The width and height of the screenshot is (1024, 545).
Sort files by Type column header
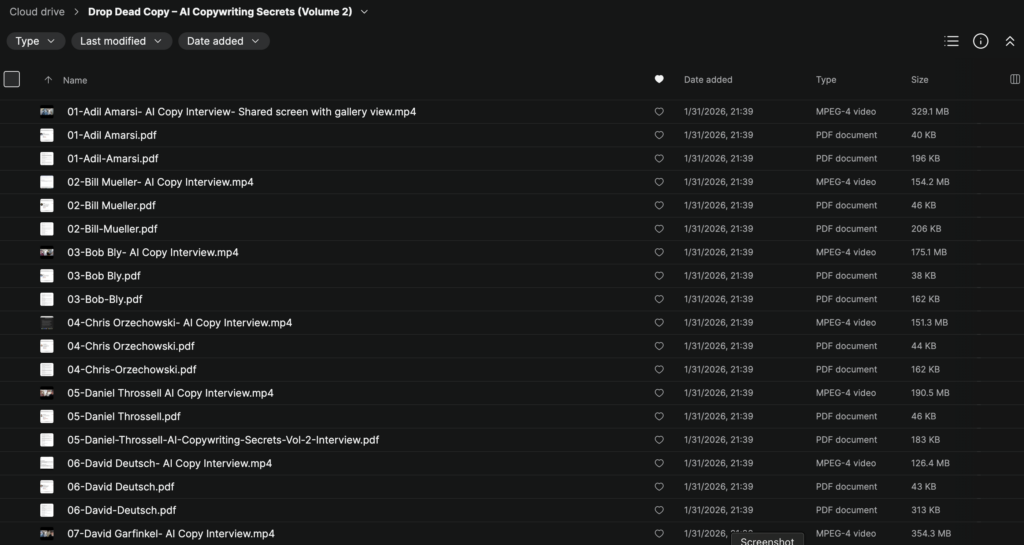point(826,80)
